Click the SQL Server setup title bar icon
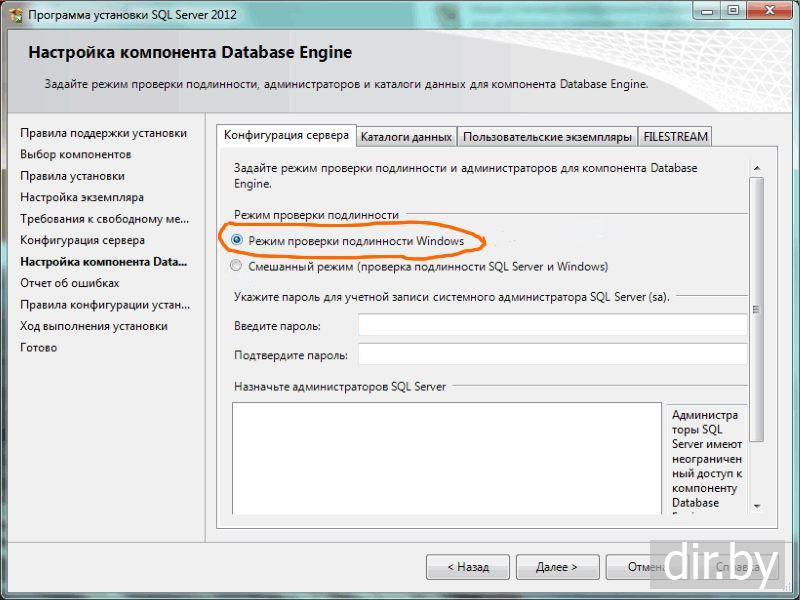800x600 pixels. click(x=16, y=15)
